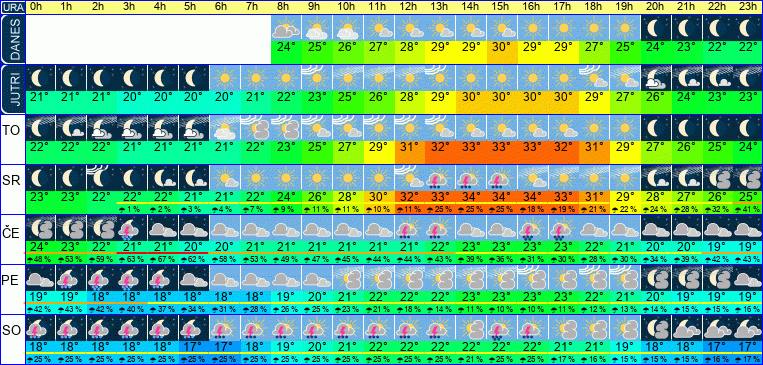Screen dimensions: 763x365
Task: Click the 21 % precipitation for SO at 14h
Action: (x=471, y=359)
